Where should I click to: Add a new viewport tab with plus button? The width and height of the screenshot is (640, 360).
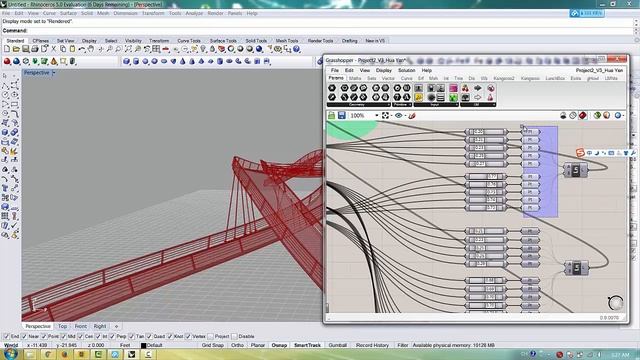tap(116, 327)
